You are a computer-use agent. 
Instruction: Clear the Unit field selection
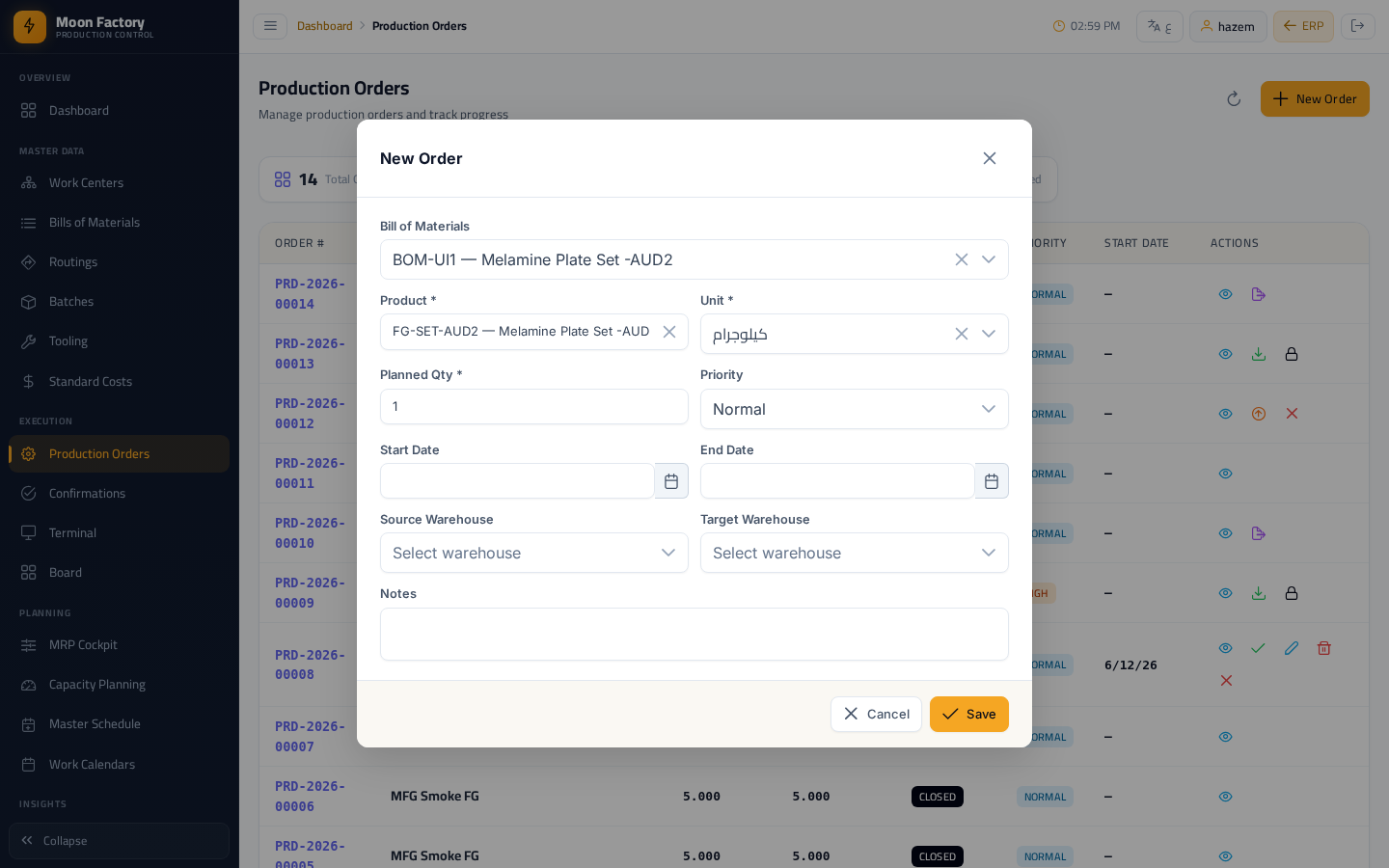(x=962, y=334)
